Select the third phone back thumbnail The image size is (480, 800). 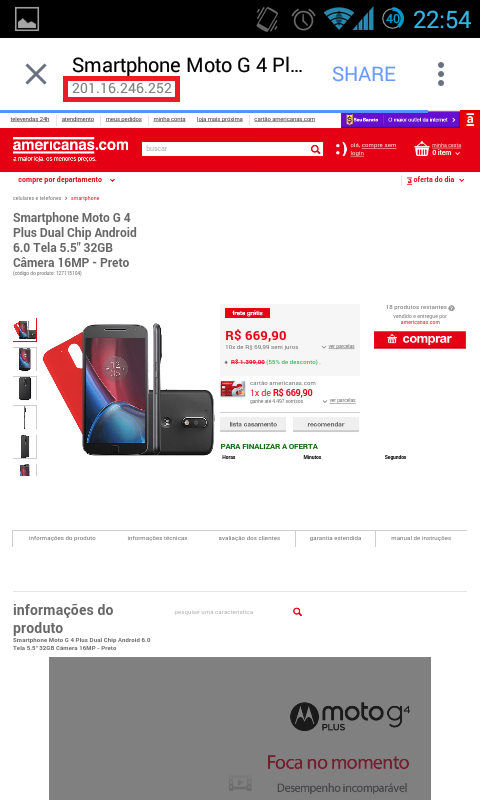[x=24, y=388]
